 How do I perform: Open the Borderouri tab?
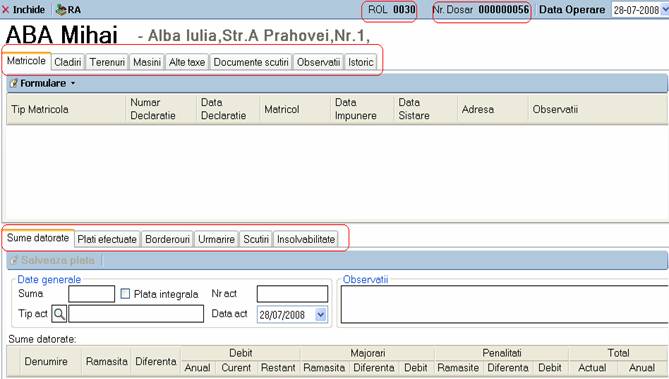tap(167, 239)
